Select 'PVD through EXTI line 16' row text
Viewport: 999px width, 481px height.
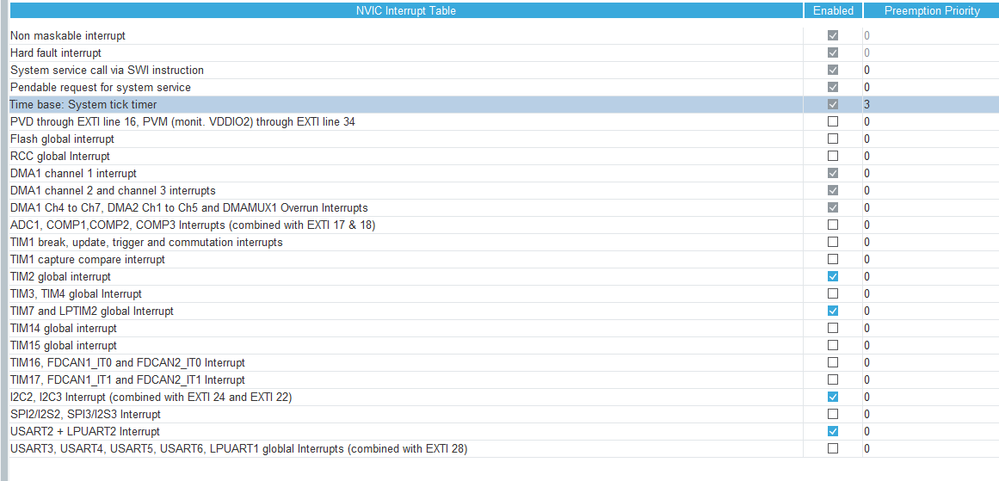183,122
